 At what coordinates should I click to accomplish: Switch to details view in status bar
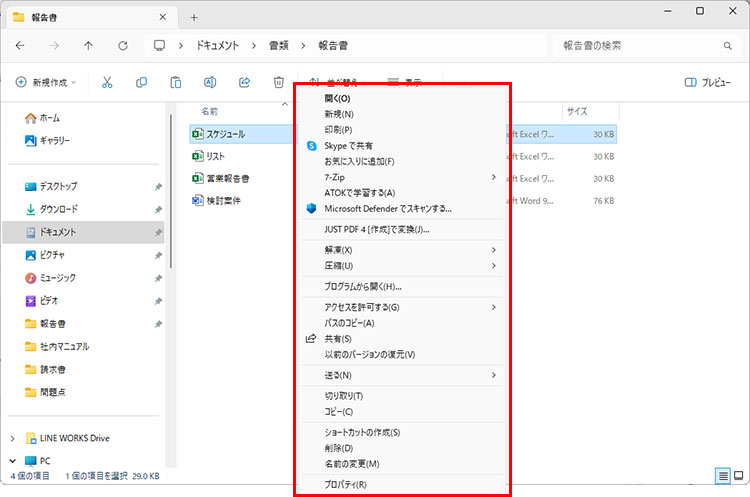point(722,475)
